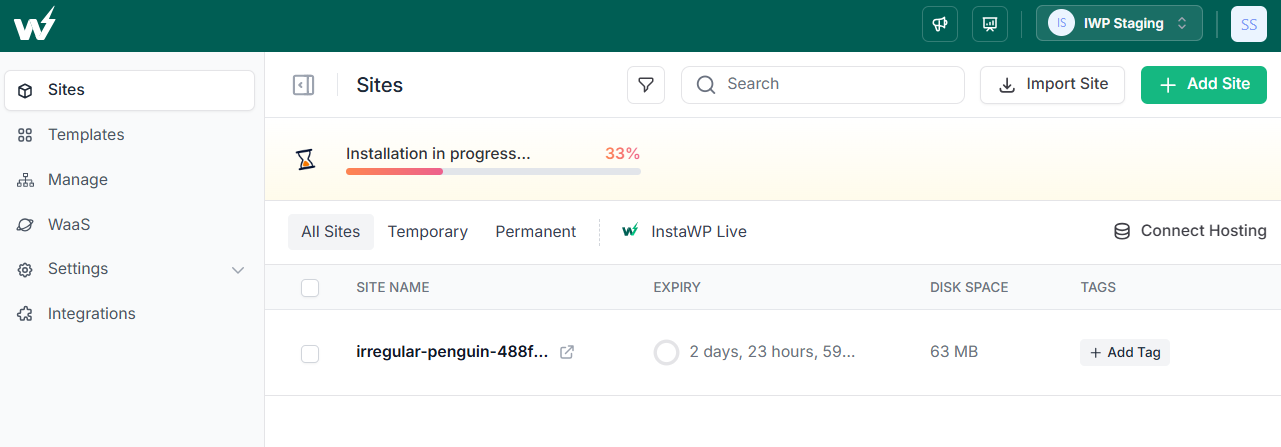Open the announcements megaphone icon
The image size is (1281, 447).
[940, 24]
